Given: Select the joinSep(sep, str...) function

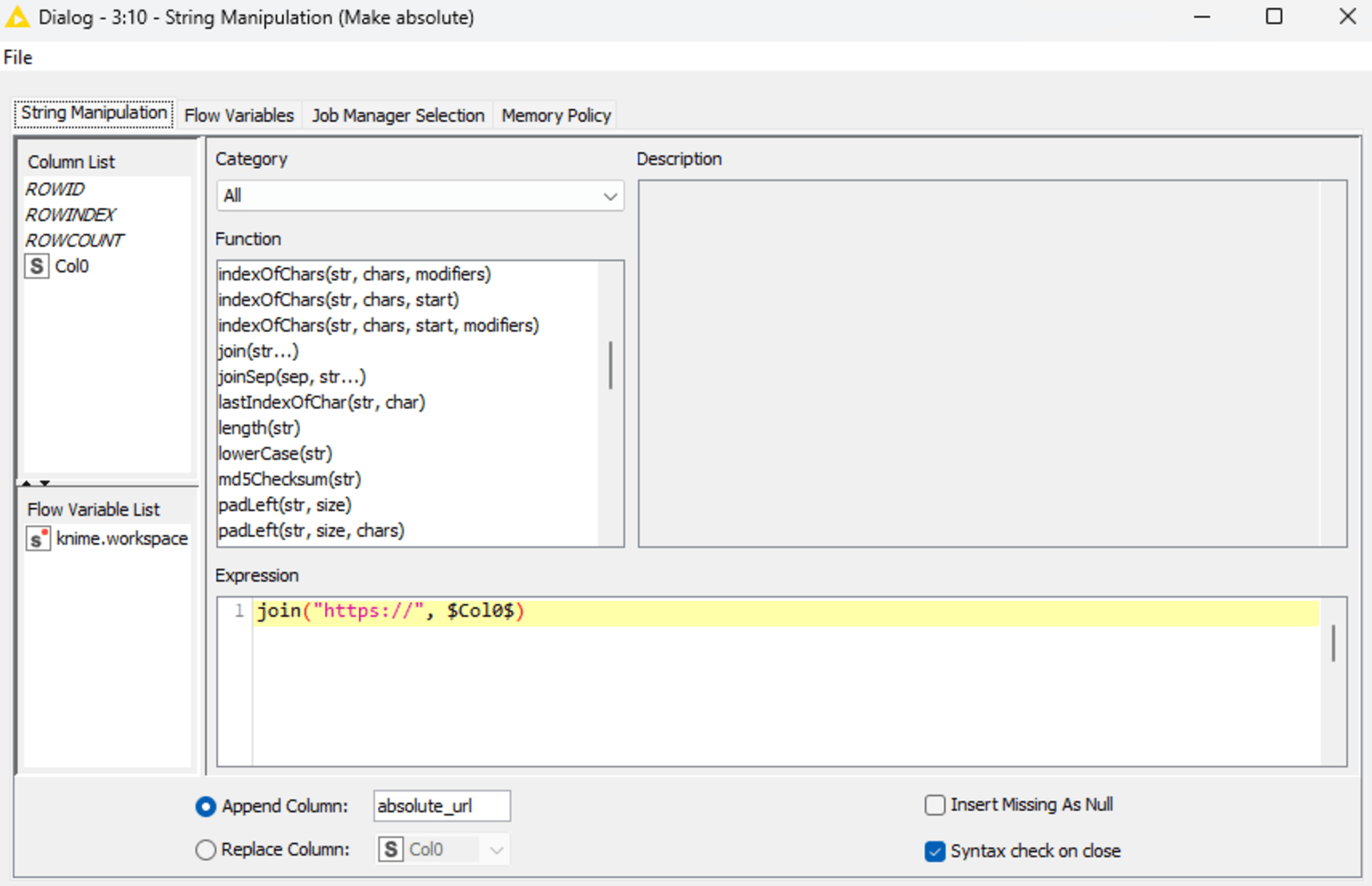Looking at the screenshot, I should coord(292,377).
